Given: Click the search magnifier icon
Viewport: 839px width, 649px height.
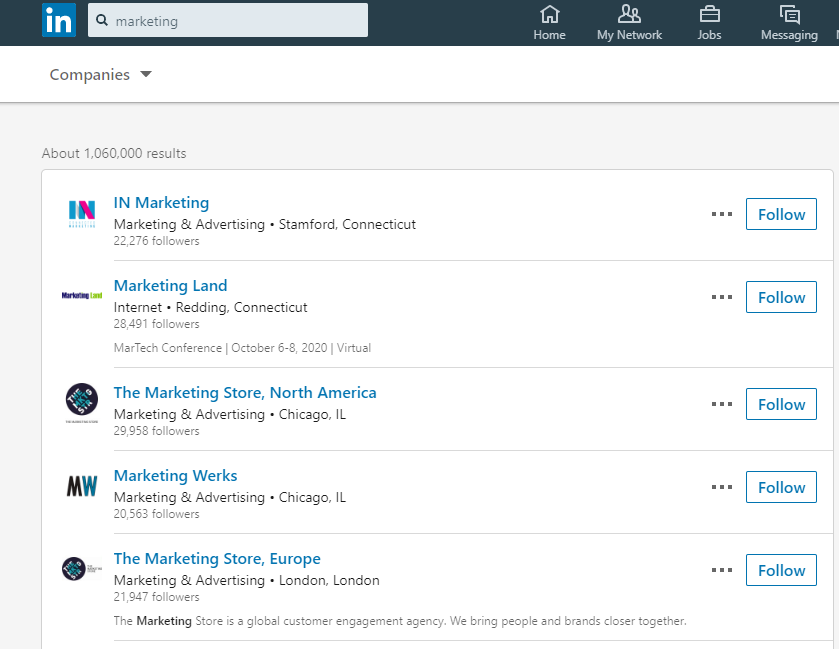Looking at the screenshot, I should tap(102, 21).
